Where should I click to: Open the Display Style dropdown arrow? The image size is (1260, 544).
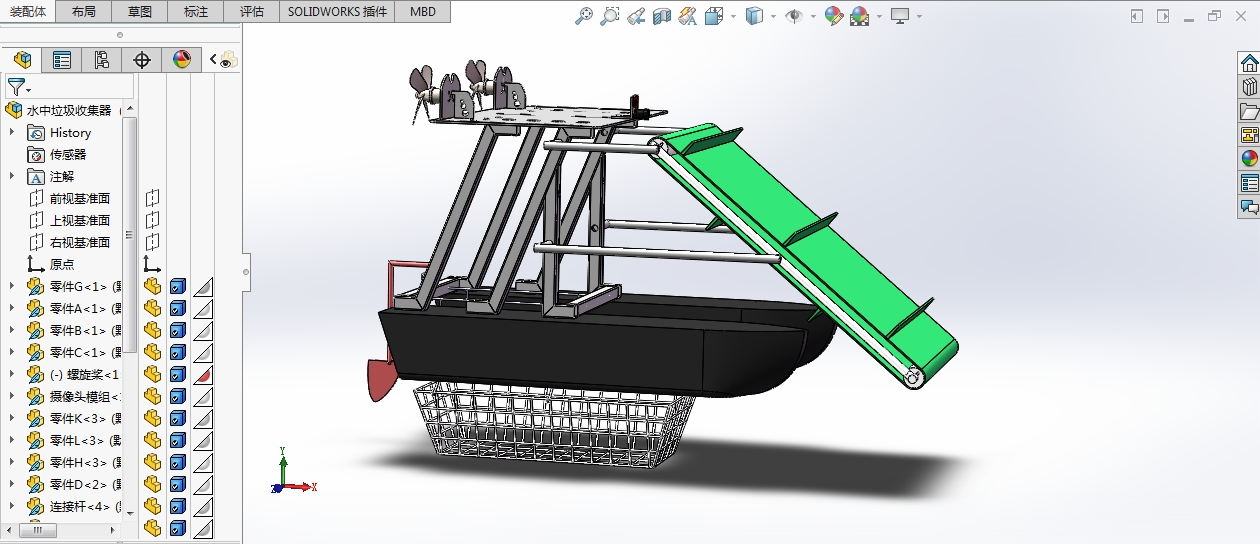(x=775, y=17)
